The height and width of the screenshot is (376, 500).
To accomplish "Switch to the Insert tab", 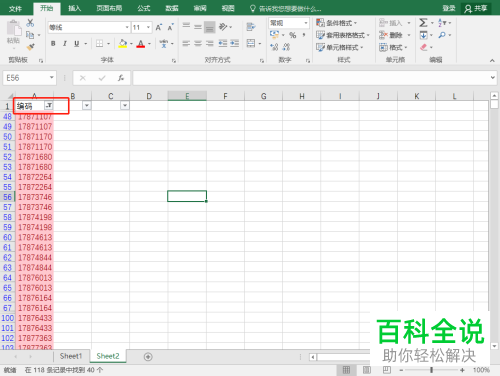I will coord(74,8).
